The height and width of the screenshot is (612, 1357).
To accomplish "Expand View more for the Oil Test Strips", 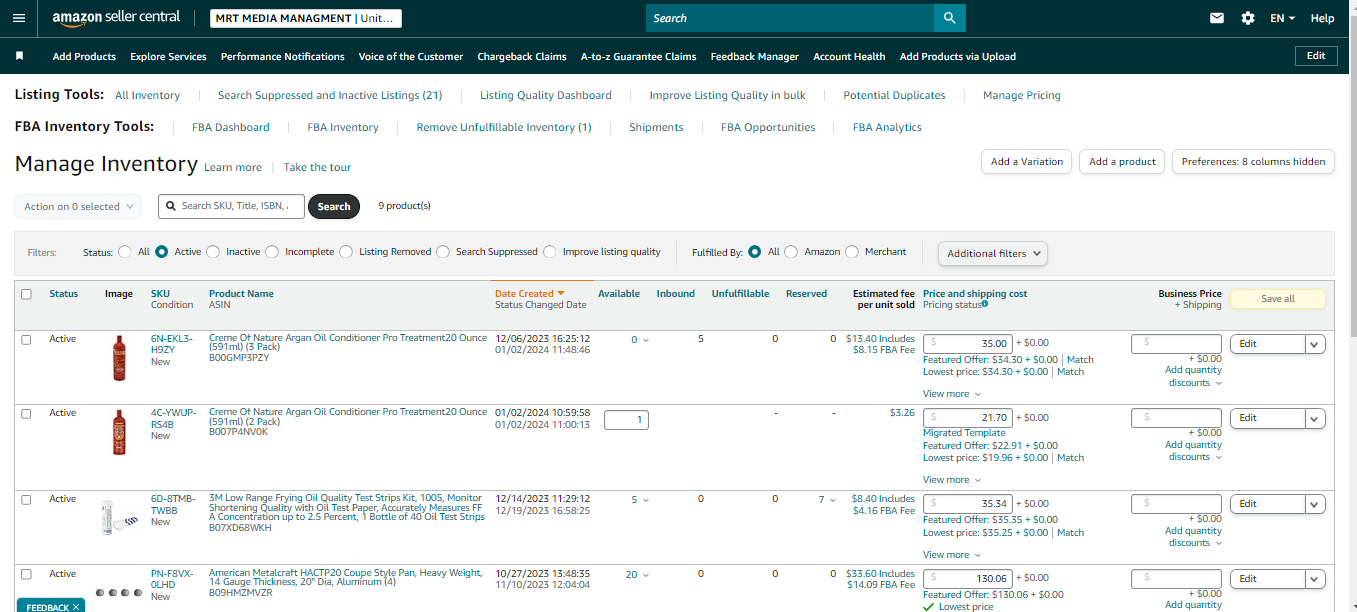I will 951,555.
